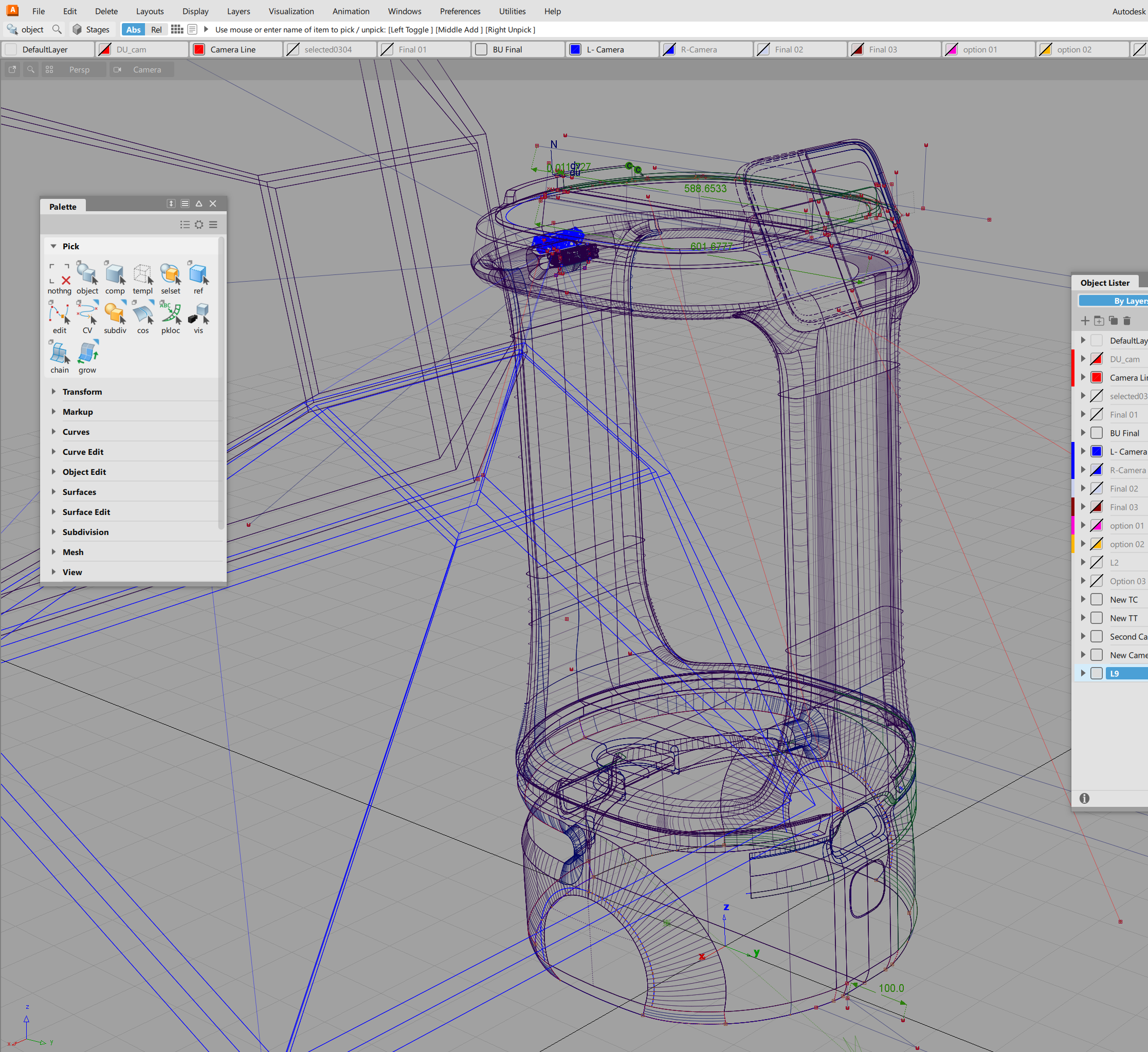
Task: Toggle visibility box of New TC layer
Action: (1096, 599)
